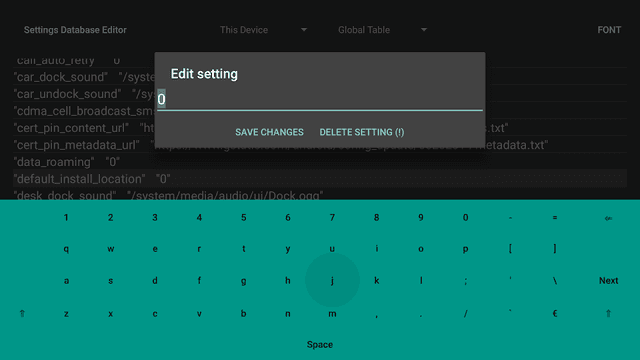Screen dimensions: 640x360
Task: Select the "cert_pin_content_url" row
Action: pos(320,128)
